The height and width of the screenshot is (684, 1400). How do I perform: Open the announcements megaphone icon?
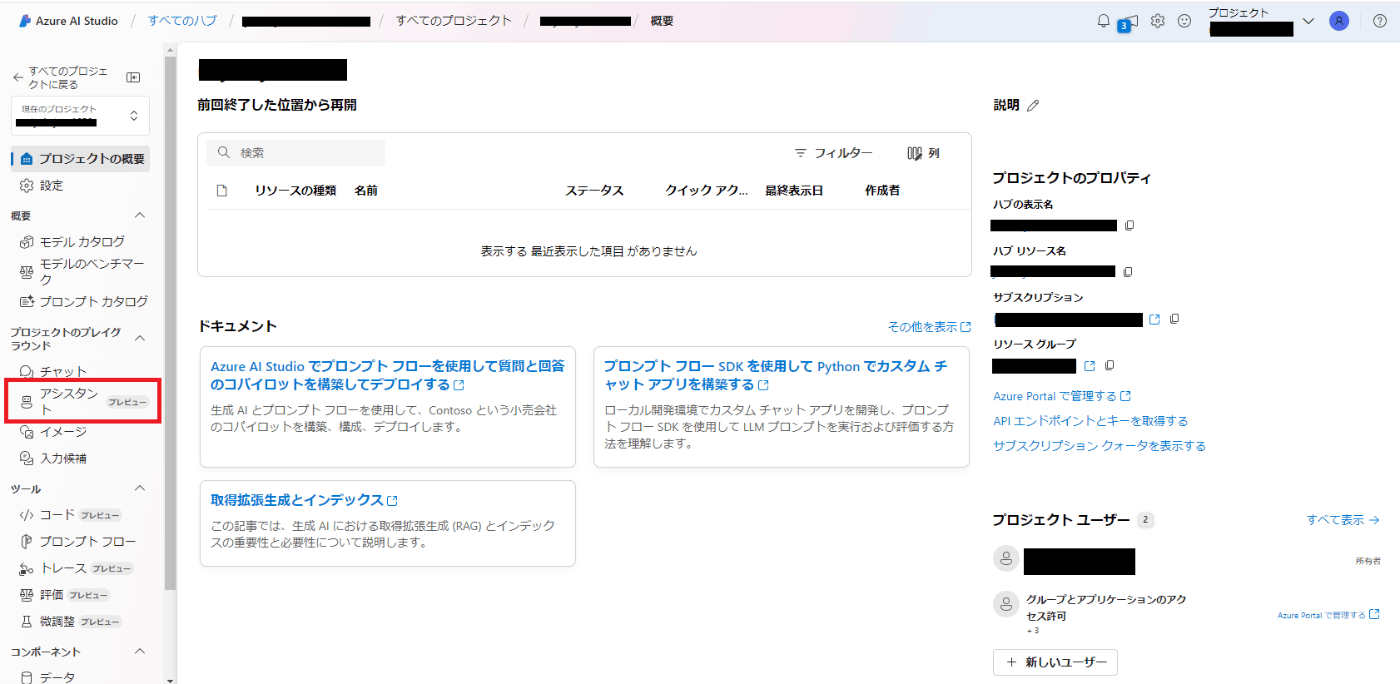1129,21
